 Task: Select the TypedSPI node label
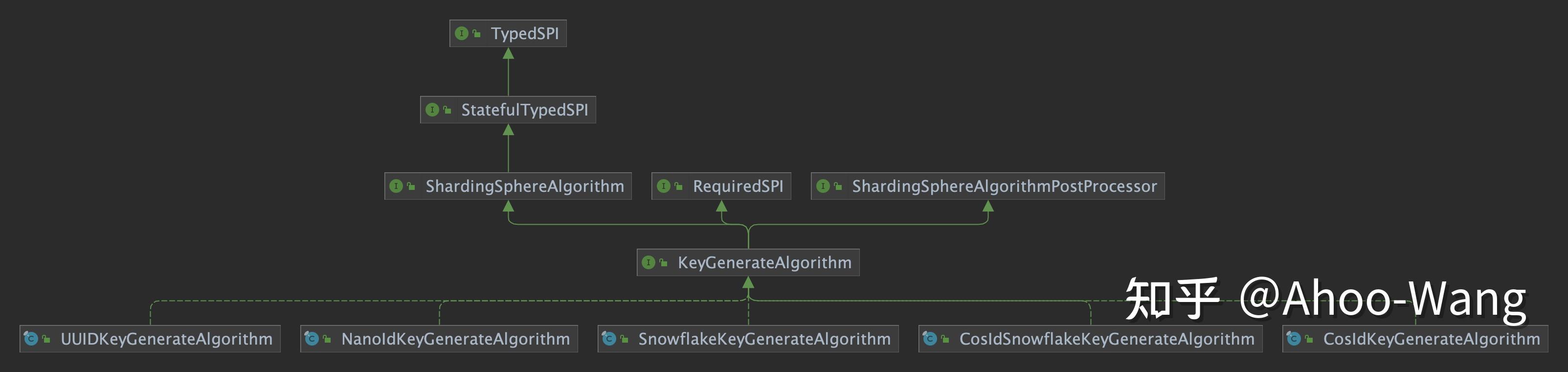tap(524, 33)
